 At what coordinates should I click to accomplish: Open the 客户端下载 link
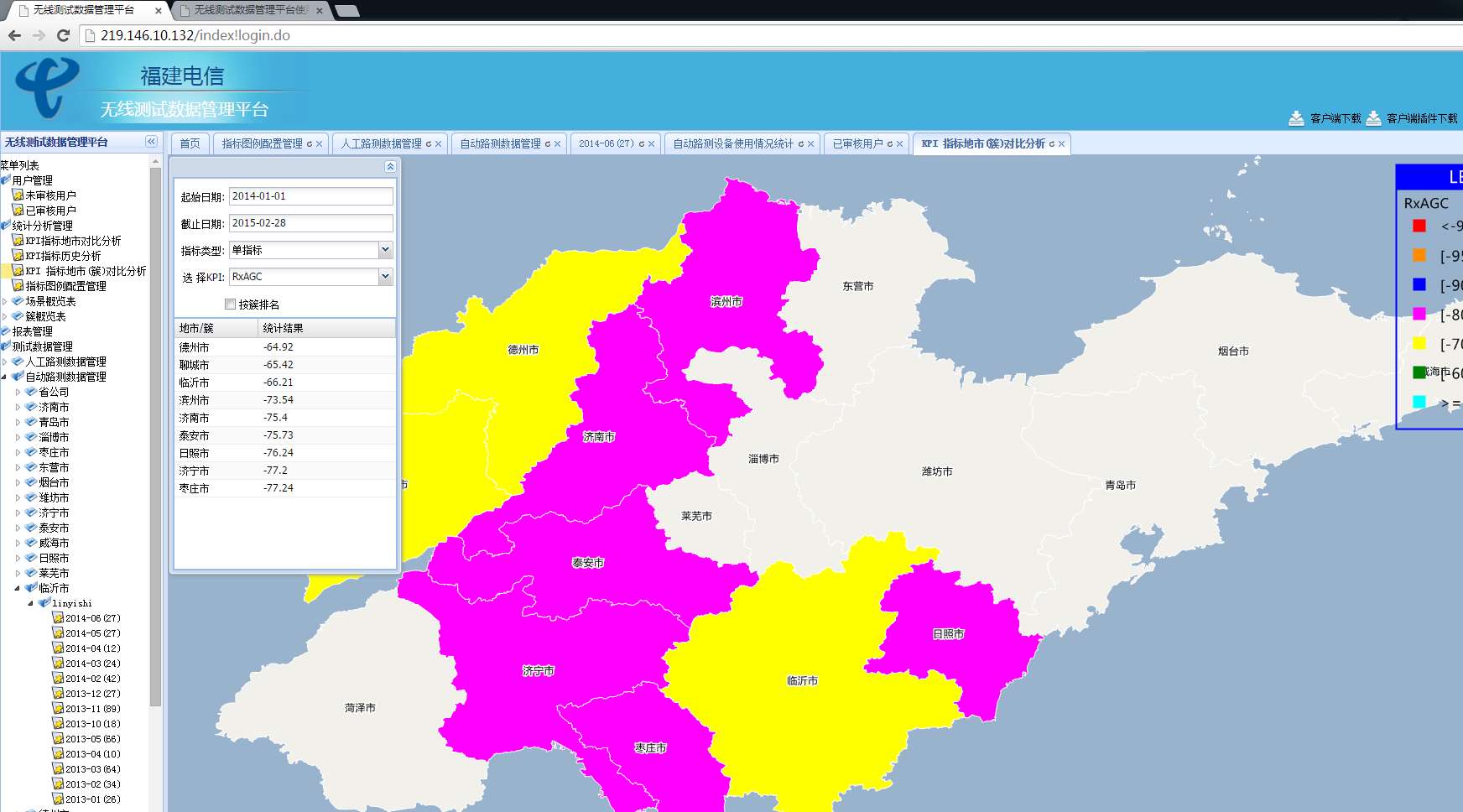click(x=1335, y=118)
